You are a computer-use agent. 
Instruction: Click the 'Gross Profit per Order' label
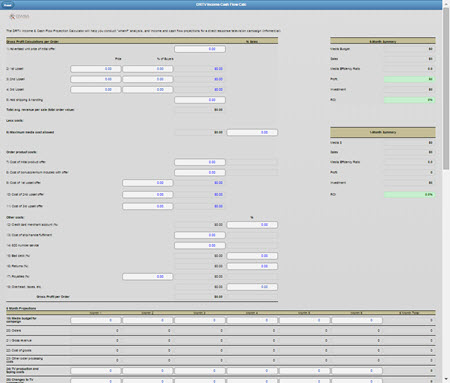(53, 297)
